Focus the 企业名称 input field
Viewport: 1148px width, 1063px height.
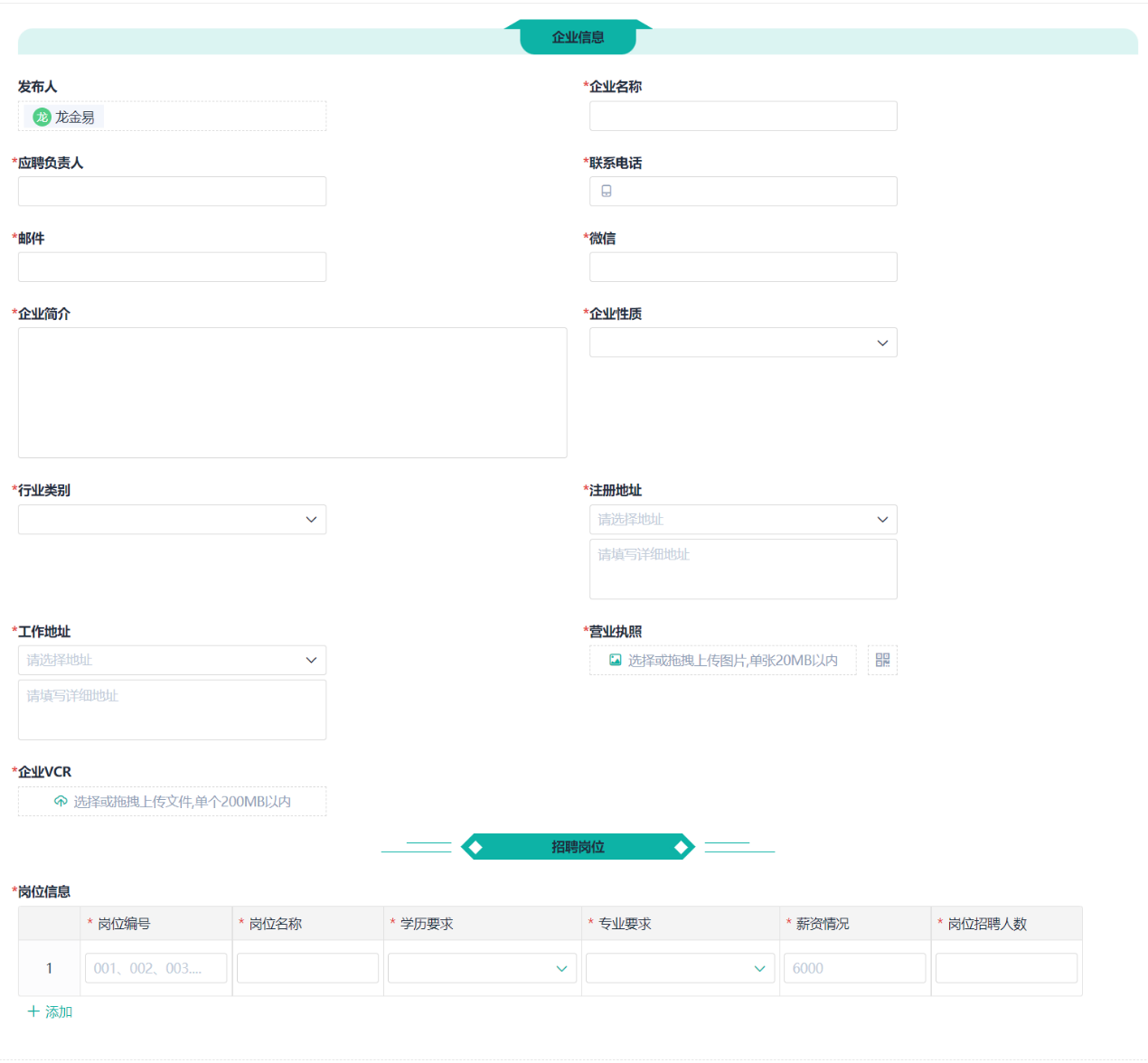tap(743, 116)
